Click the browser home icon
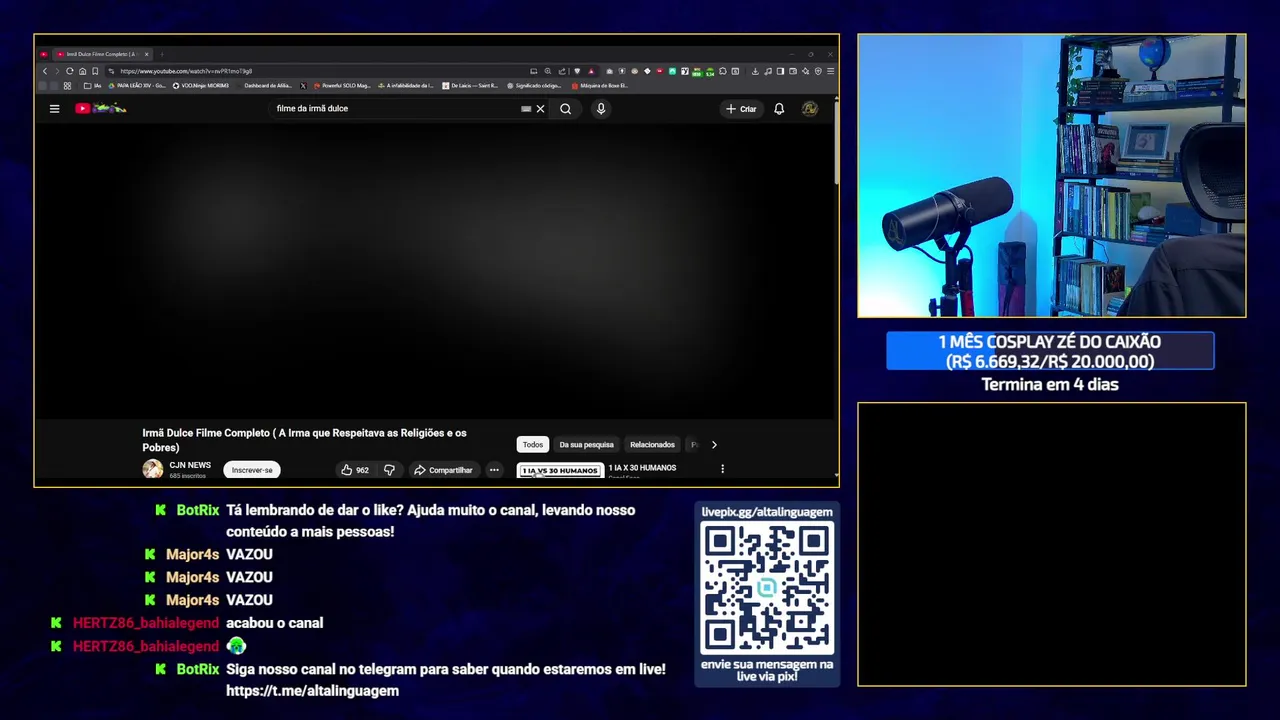 (82, 71)
